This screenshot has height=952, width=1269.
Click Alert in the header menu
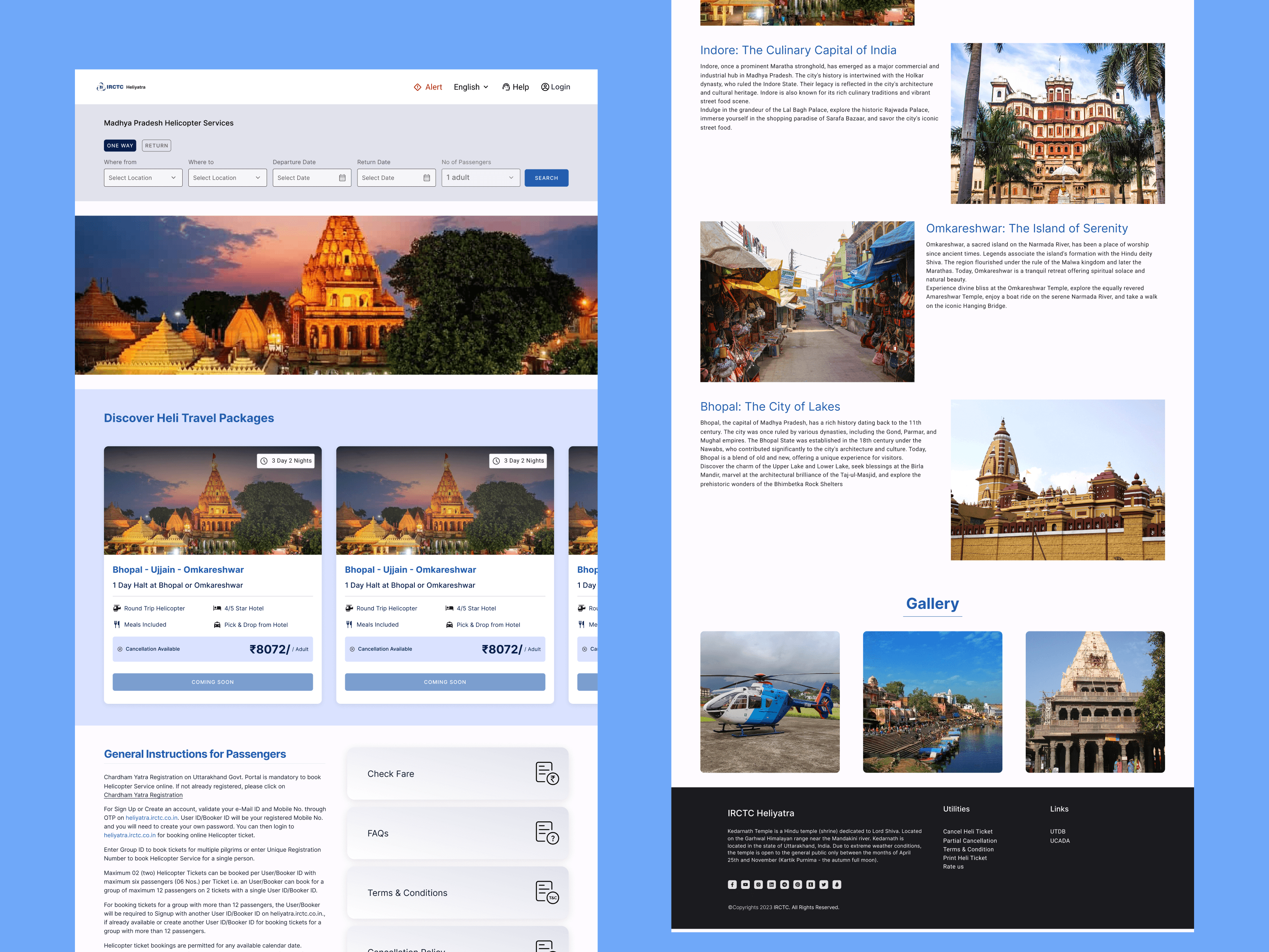click(x=434, y=87)
